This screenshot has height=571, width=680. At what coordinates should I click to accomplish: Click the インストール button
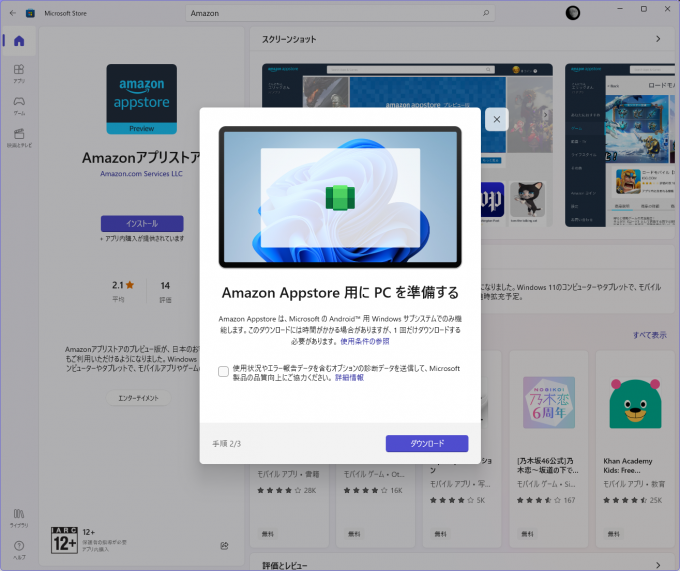click(x=142, y=224)
